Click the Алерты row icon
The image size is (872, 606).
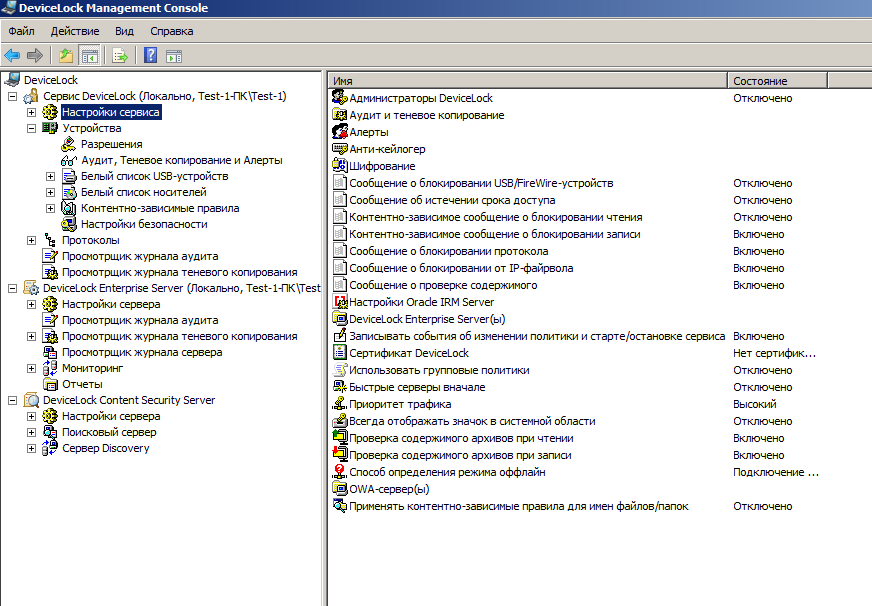point(339,132)
